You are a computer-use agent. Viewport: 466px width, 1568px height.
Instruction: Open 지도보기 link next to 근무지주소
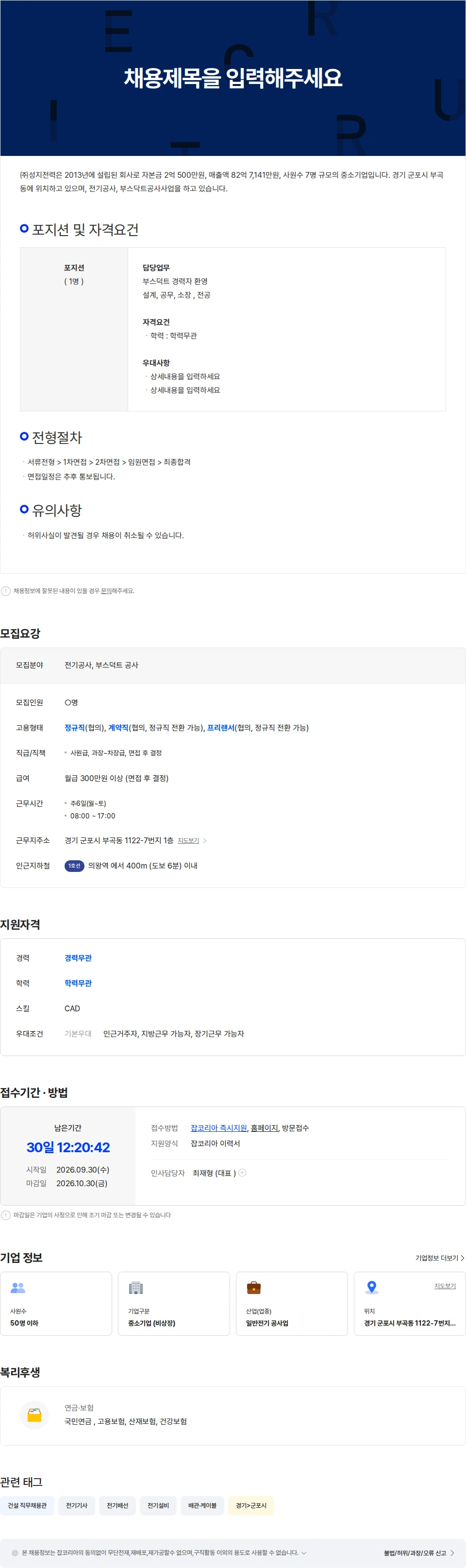(188, 841)
